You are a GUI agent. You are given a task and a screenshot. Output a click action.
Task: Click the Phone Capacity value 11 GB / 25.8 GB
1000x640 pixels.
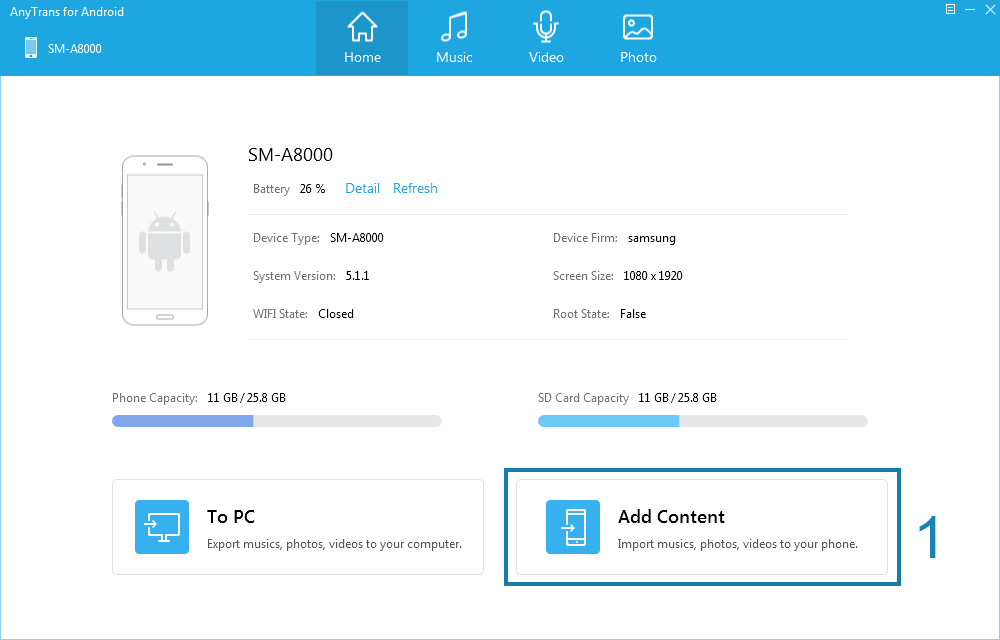click(x=246, y=398)
